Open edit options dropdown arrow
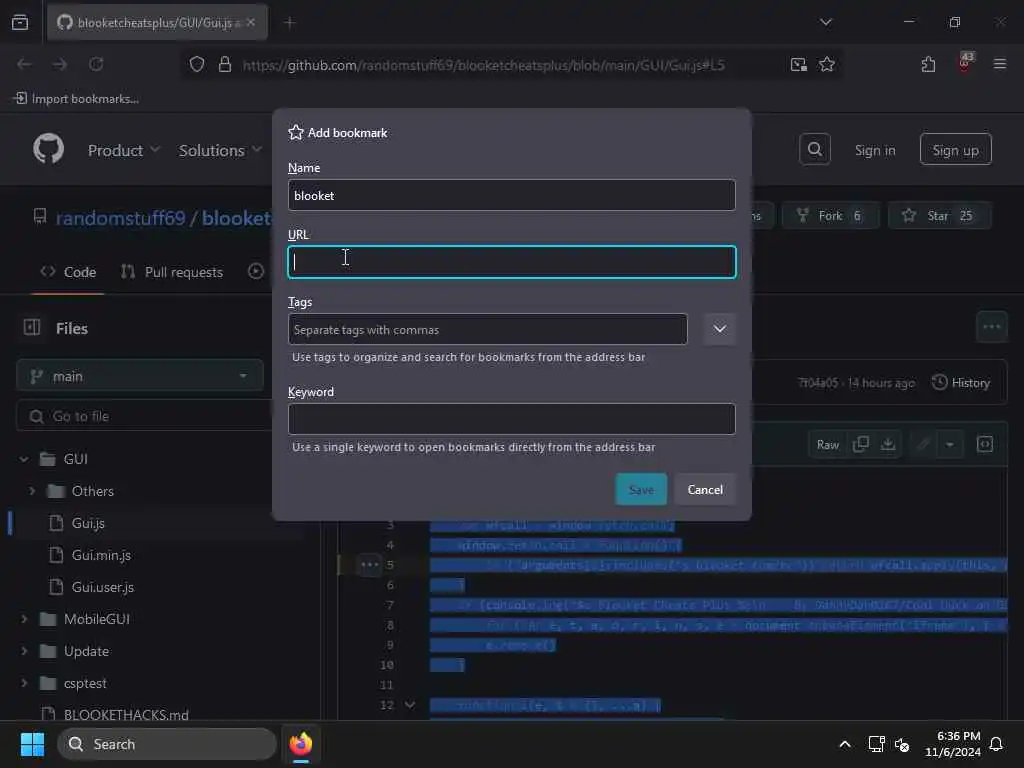 point(950,445)
